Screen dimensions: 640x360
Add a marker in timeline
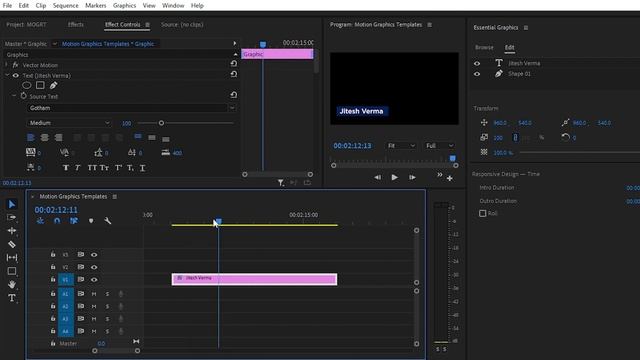pos(91,221)
